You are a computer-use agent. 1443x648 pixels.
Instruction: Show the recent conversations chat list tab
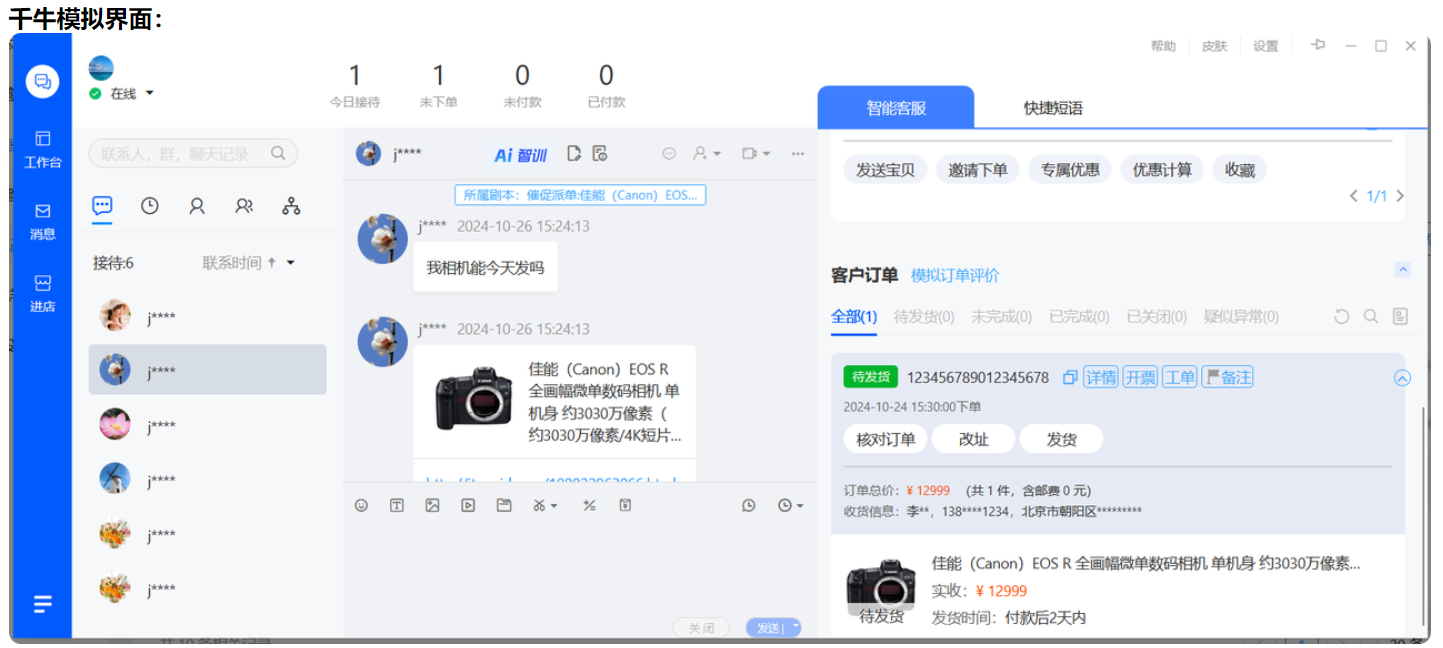[x=102, y=205]
